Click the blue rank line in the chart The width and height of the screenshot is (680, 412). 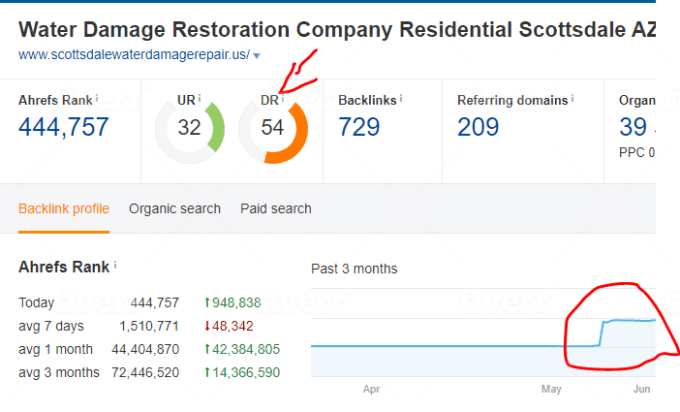coord(450,346)
